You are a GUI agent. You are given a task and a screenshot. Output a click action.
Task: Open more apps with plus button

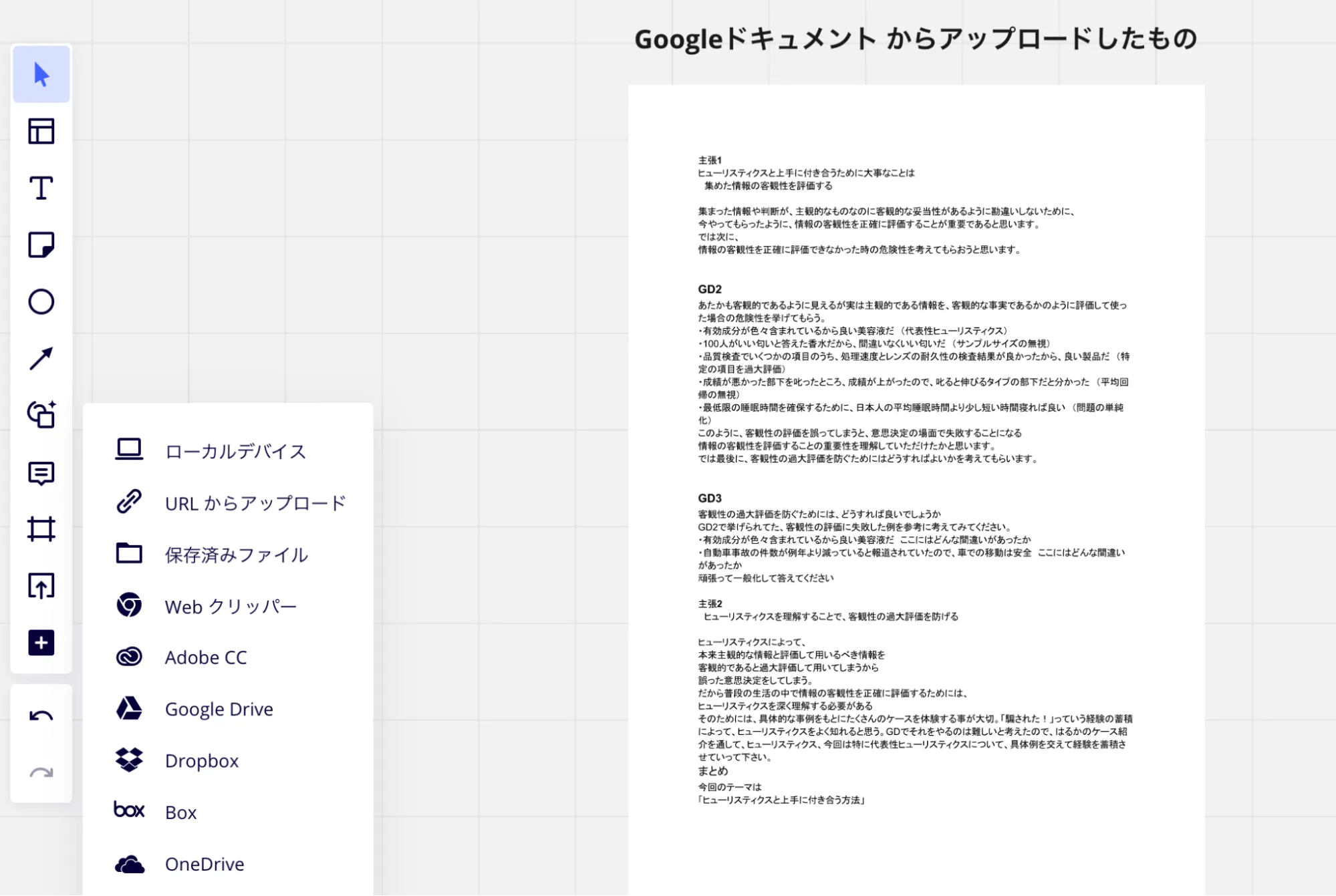pos(41,643)
